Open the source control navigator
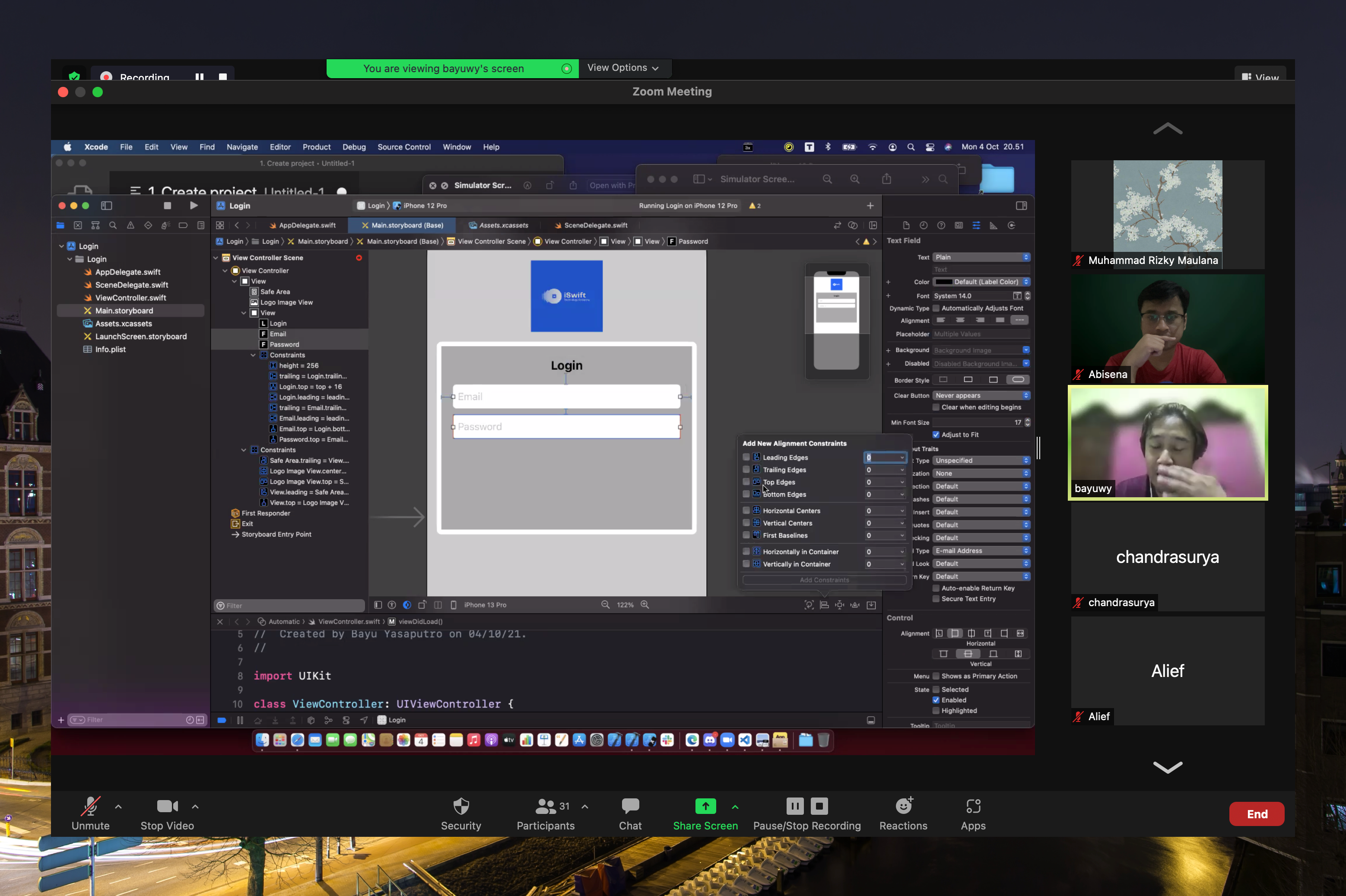1346x896 pixels. click(x=78, y=225)
